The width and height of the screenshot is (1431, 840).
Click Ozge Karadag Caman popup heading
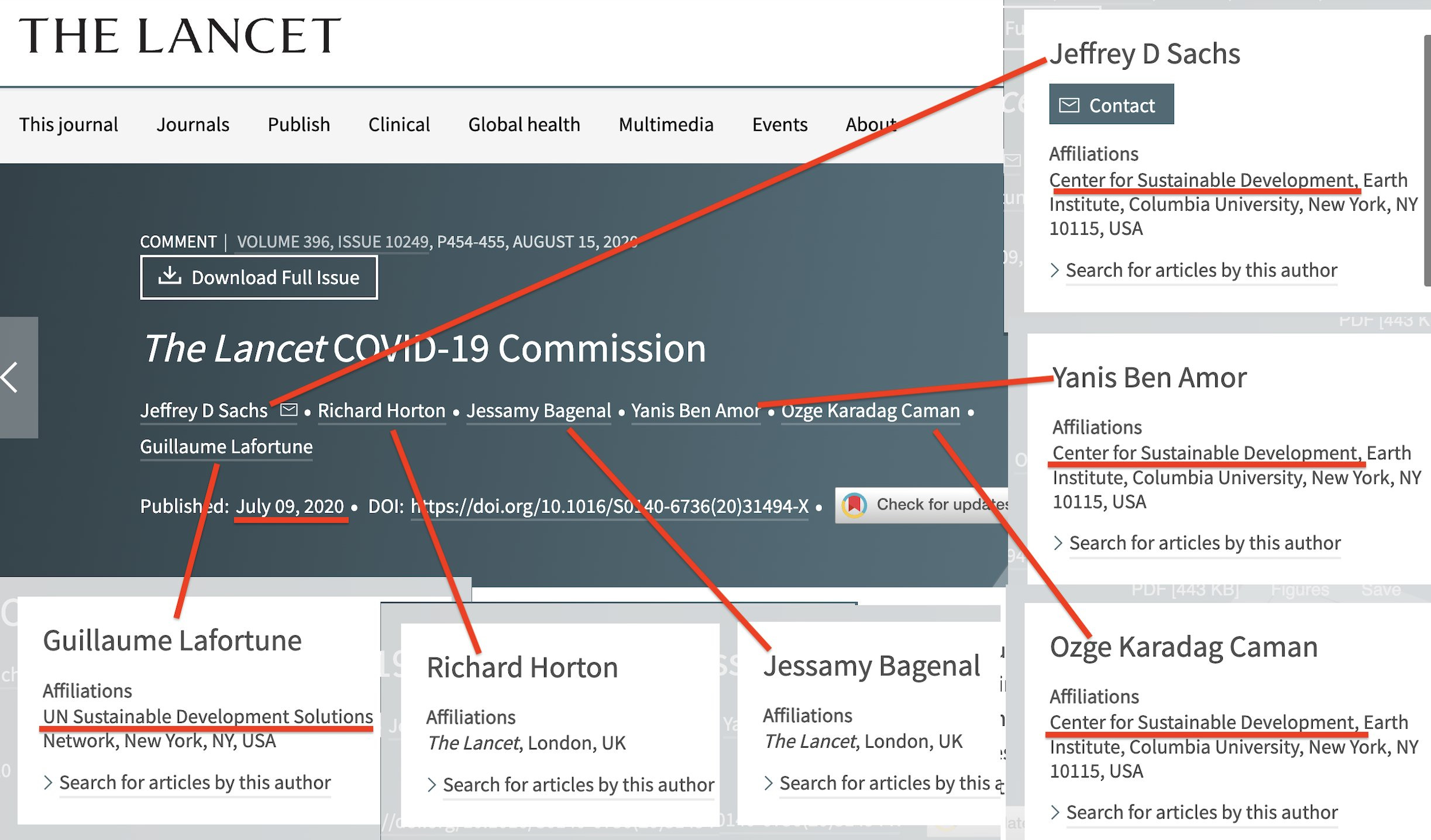coord(1184,647)
